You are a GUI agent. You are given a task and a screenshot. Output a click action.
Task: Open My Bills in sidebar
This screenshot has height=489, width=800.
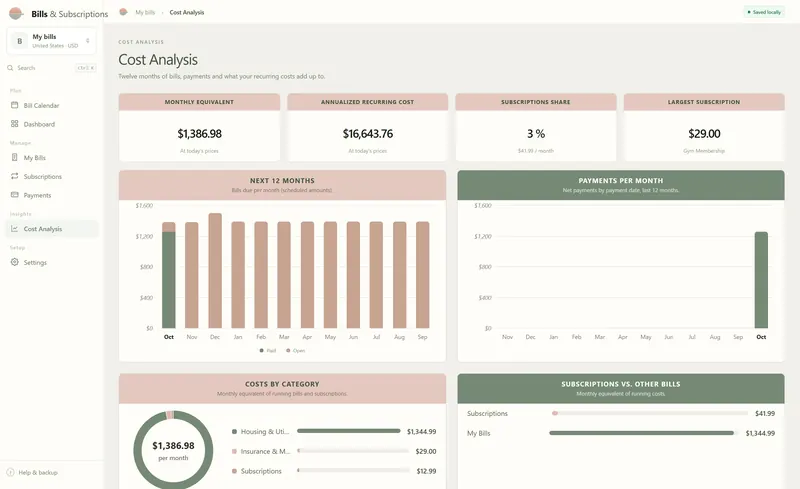52,158
